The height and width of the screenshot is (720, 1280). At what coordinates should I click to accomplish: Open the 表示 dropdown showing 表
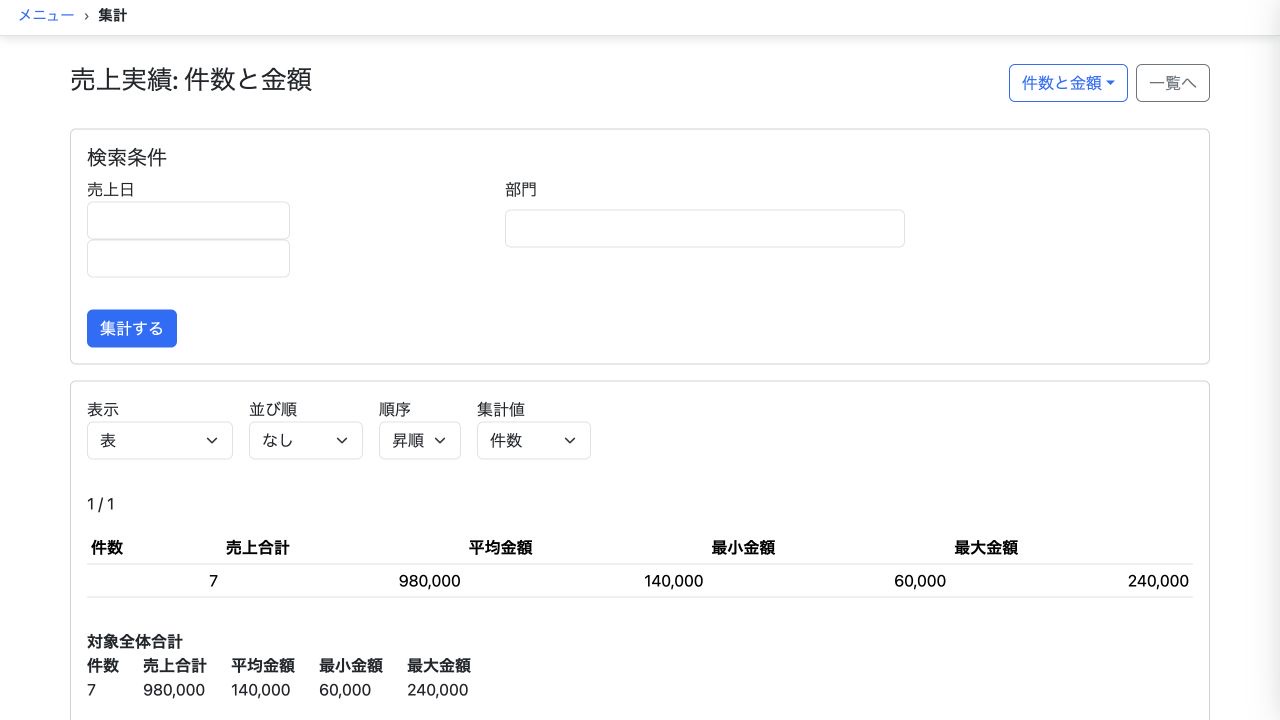160,440
